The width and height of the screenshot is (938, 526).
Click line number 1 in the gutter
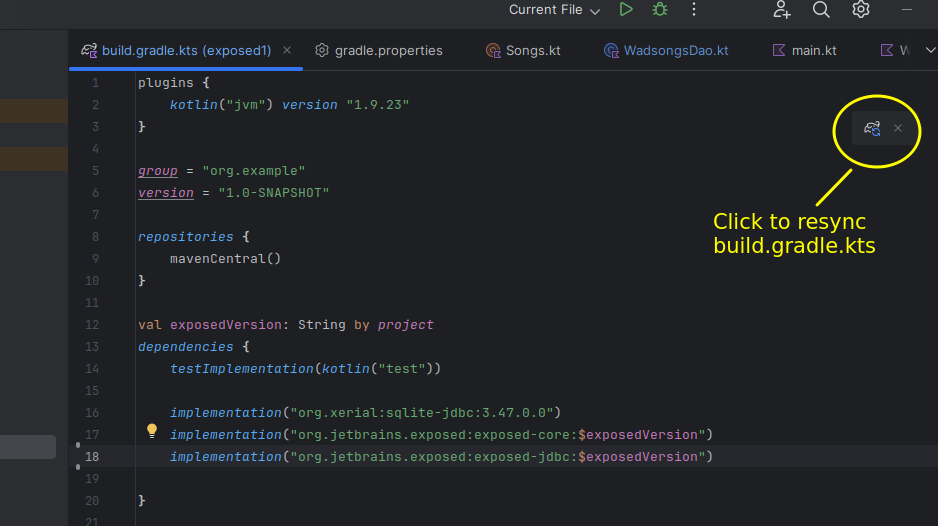(x=96, y=83)
